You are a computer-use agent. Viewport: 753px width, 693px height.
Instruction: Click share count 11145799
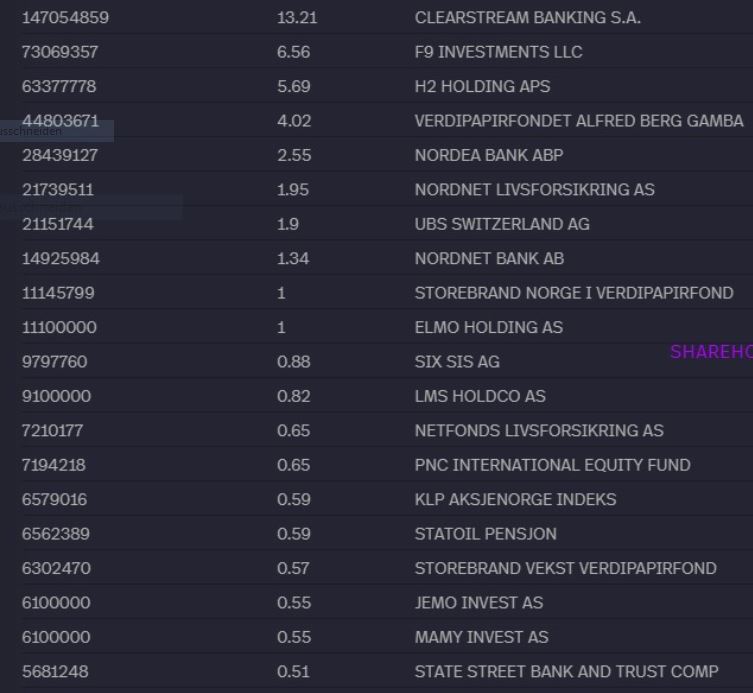pyautogui.click(x=58, y=293)
